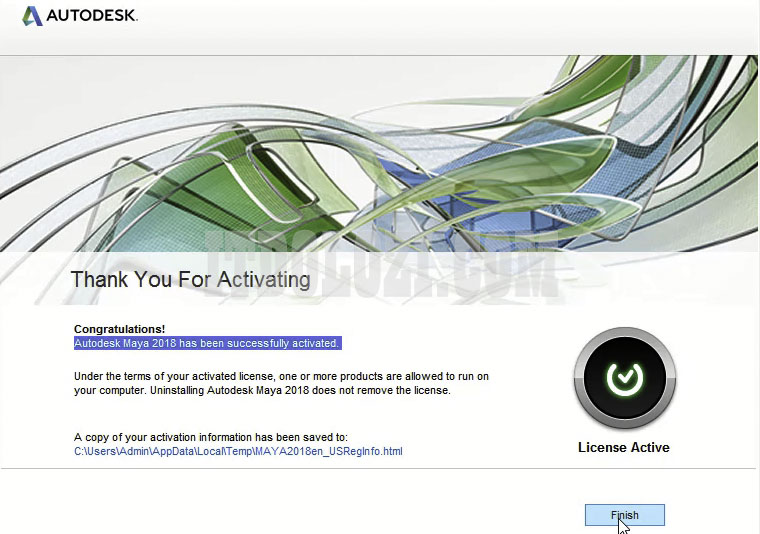Click the Finish button
The height and width of the screenshot is (534, 760).
pos(624,515)
